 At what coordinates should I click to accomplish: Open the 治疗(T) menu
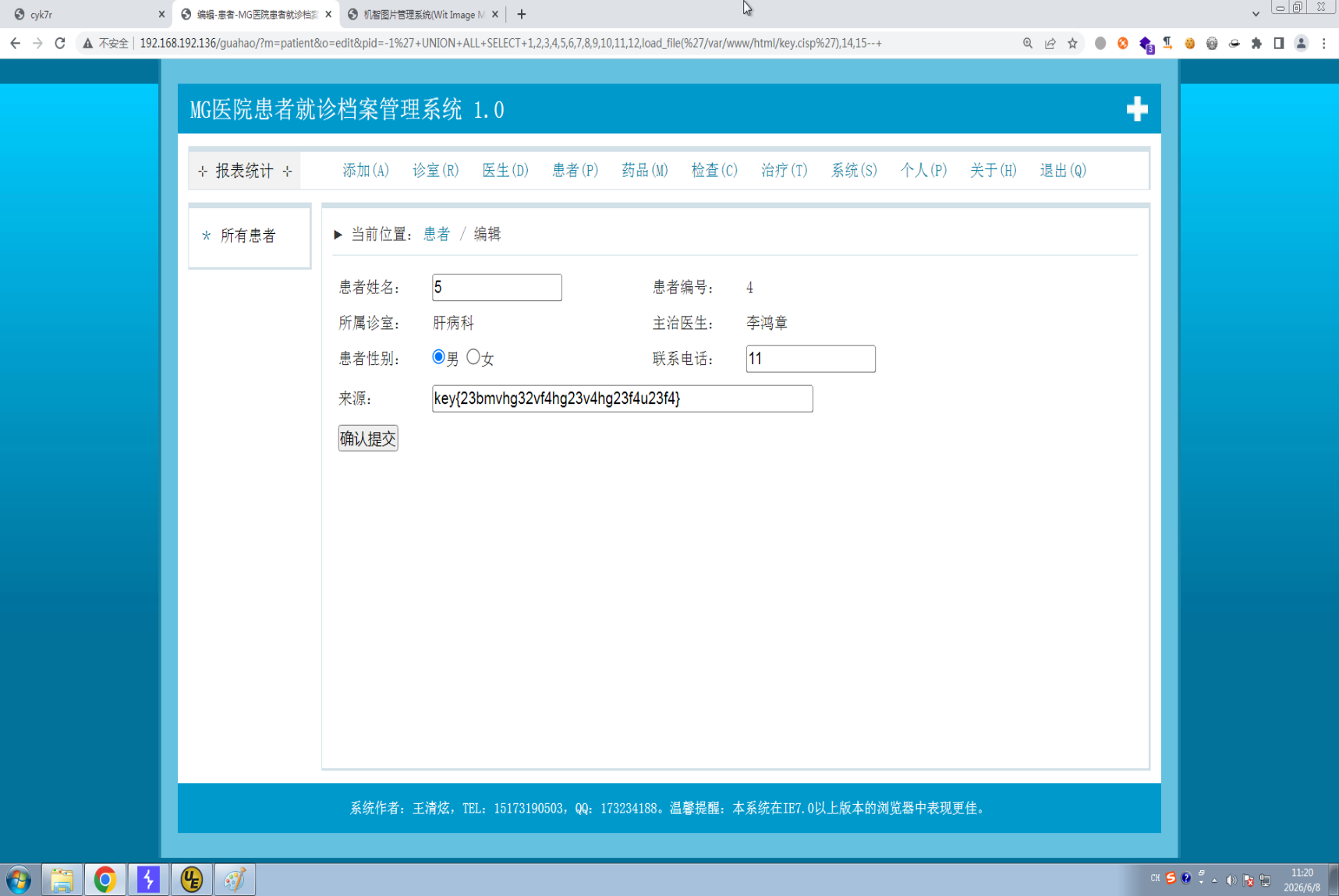click(785, 170)
